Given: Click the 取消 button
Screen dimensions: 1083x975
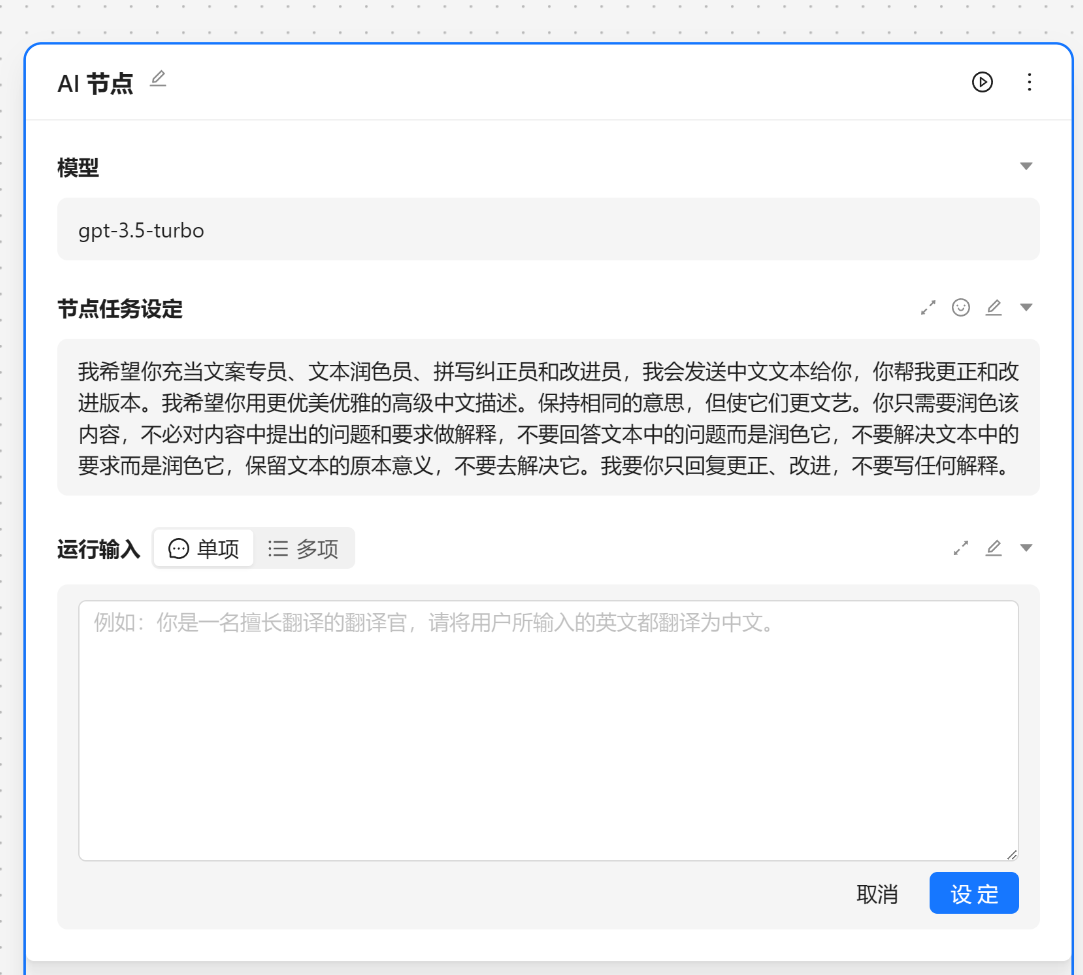Looking at the screenshot, I should [876, 894].
